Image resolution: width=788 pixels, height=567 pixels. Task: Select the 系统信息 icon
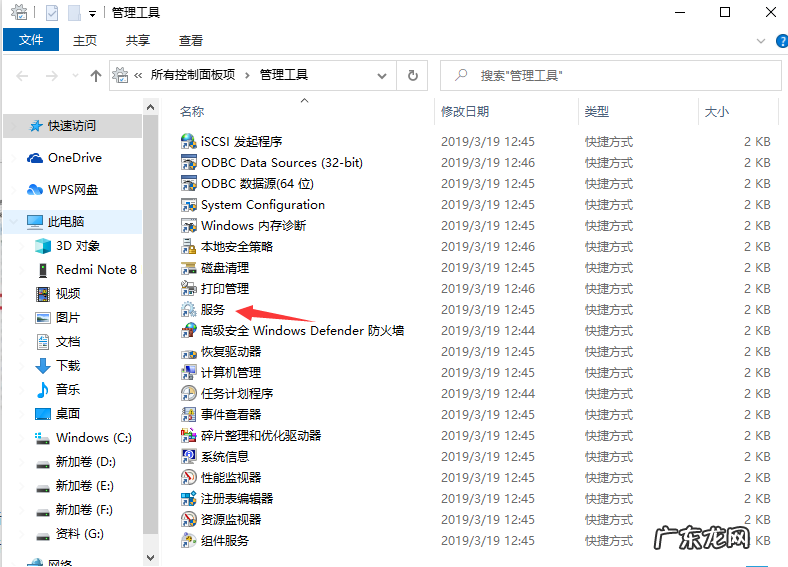[188, 456]
